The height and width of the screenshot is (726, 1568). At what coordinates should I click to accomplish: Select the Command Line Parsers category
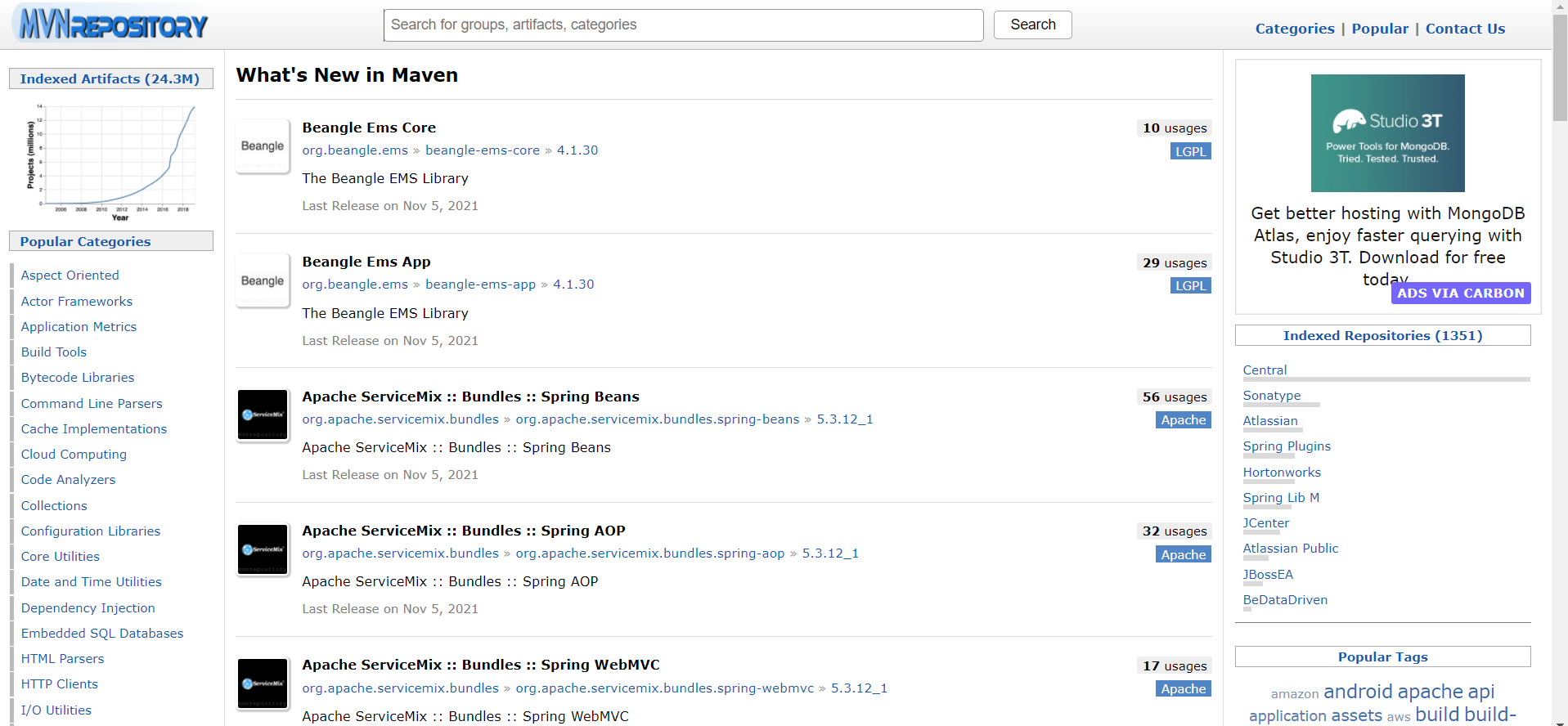[x=92, y=403]
